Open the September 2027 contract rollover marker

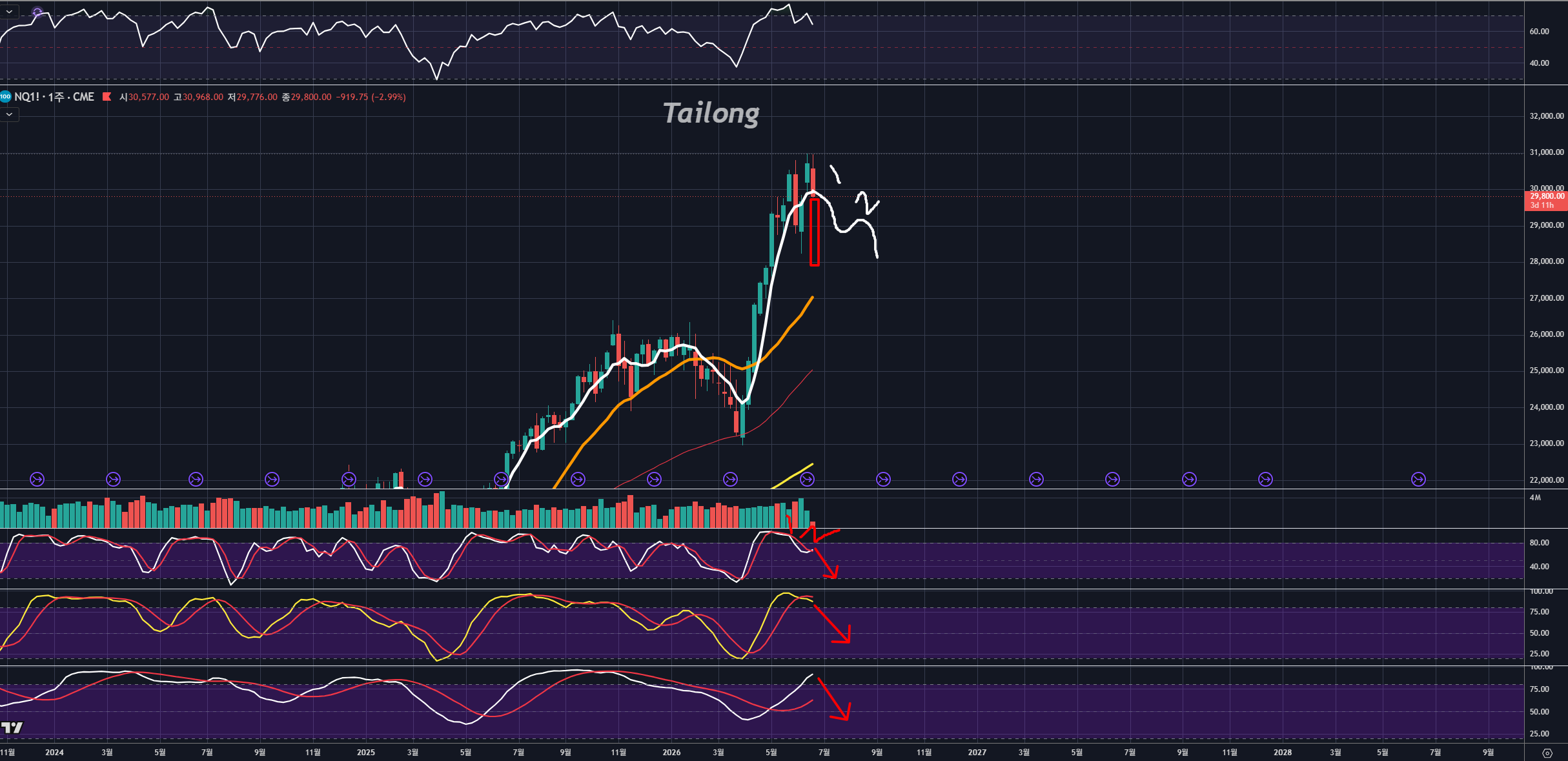pos(1189,480)
